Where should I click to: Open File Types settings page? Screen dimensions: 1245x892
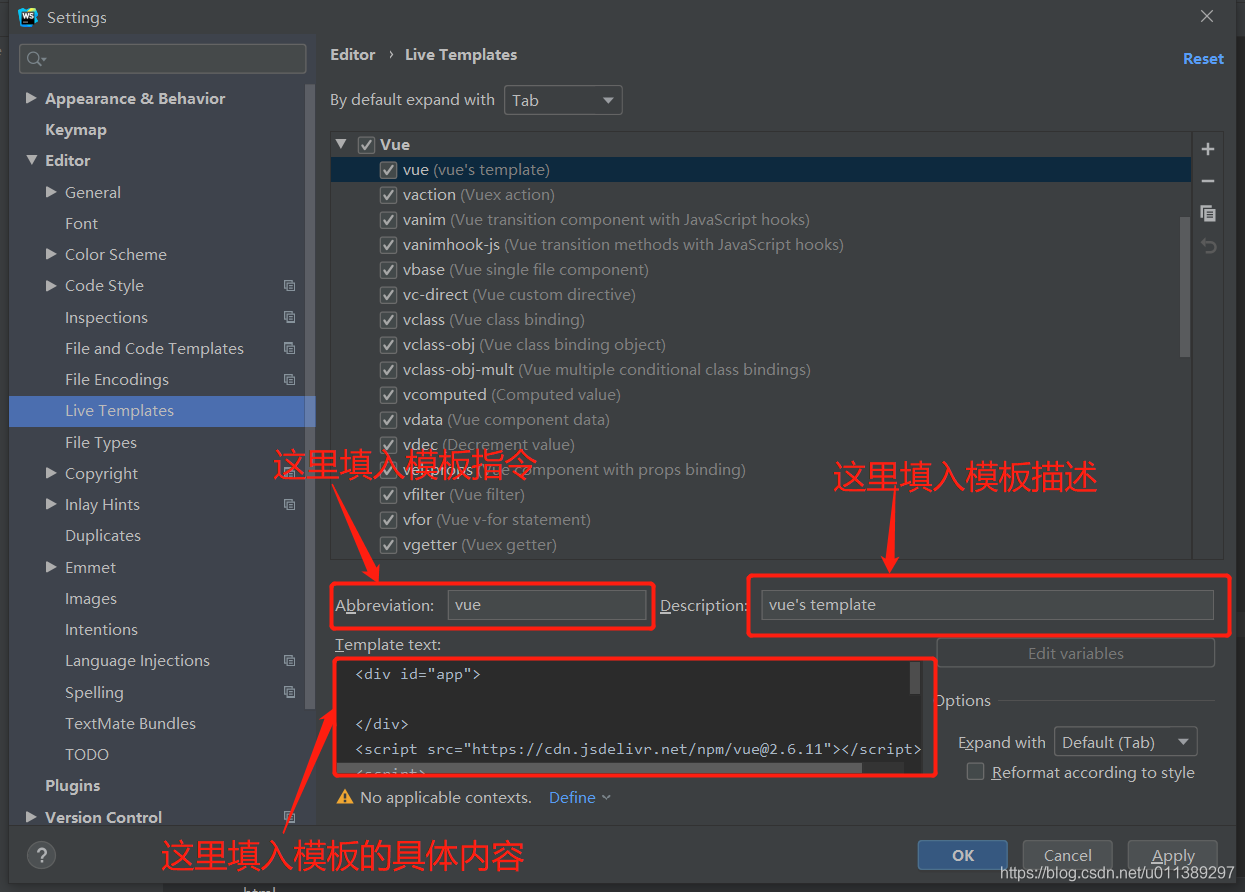pyautogui.click(x=101, y=442)
